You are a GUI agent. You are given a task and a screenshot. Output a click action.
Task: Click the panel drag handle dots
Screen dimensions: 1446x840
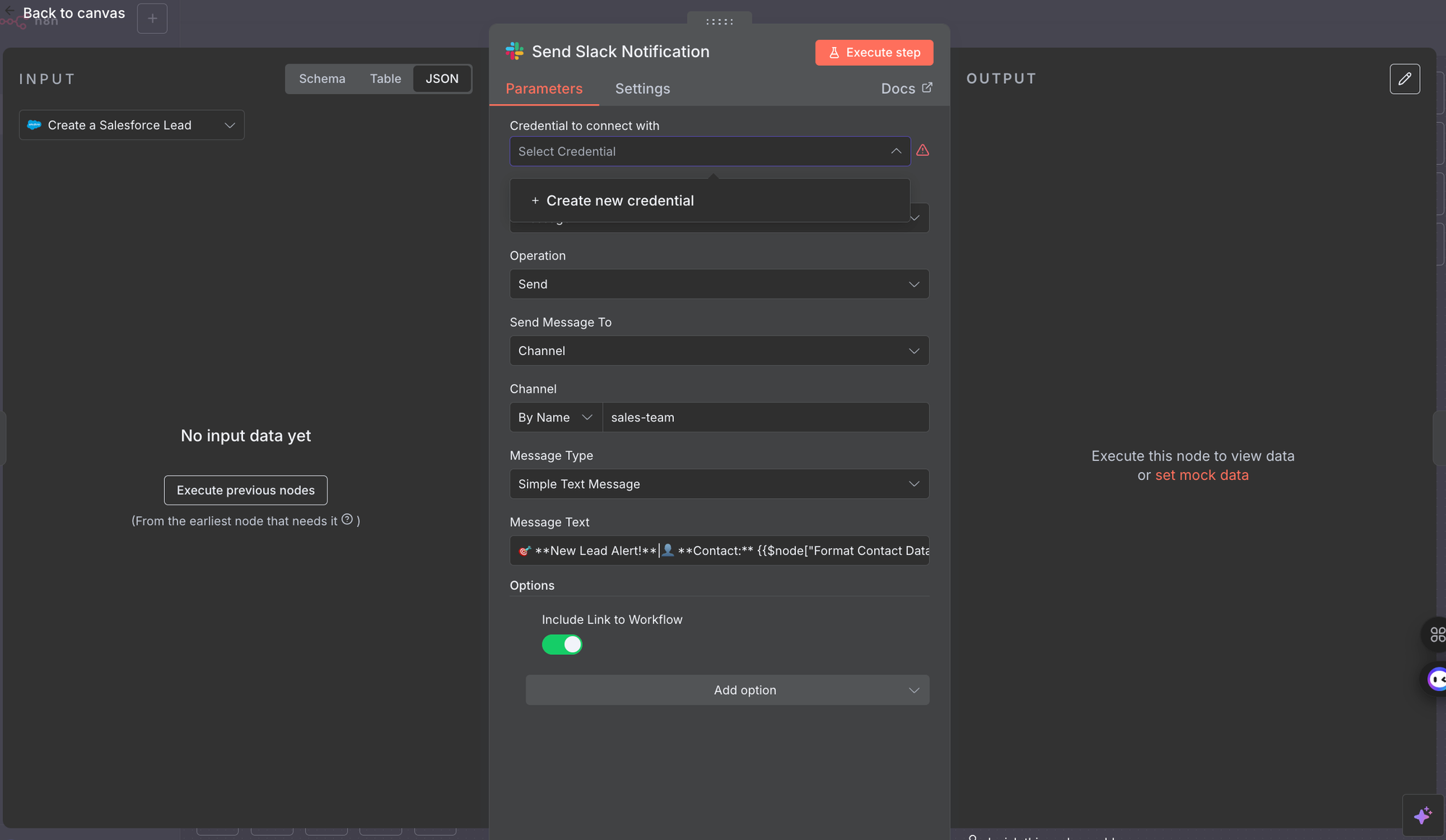pos(719,22)
